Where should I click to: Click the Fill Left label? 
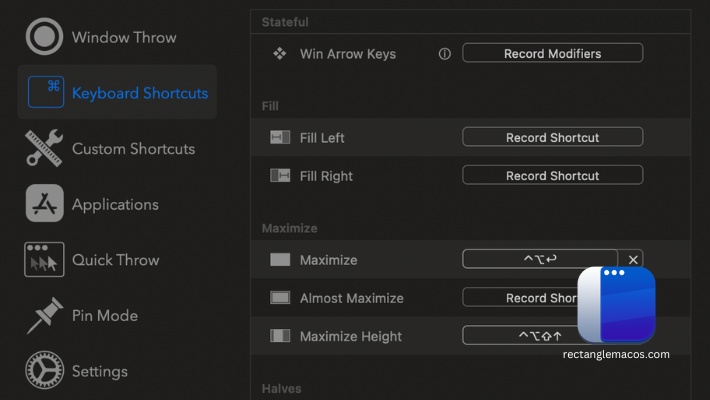[x=322, y=138]
